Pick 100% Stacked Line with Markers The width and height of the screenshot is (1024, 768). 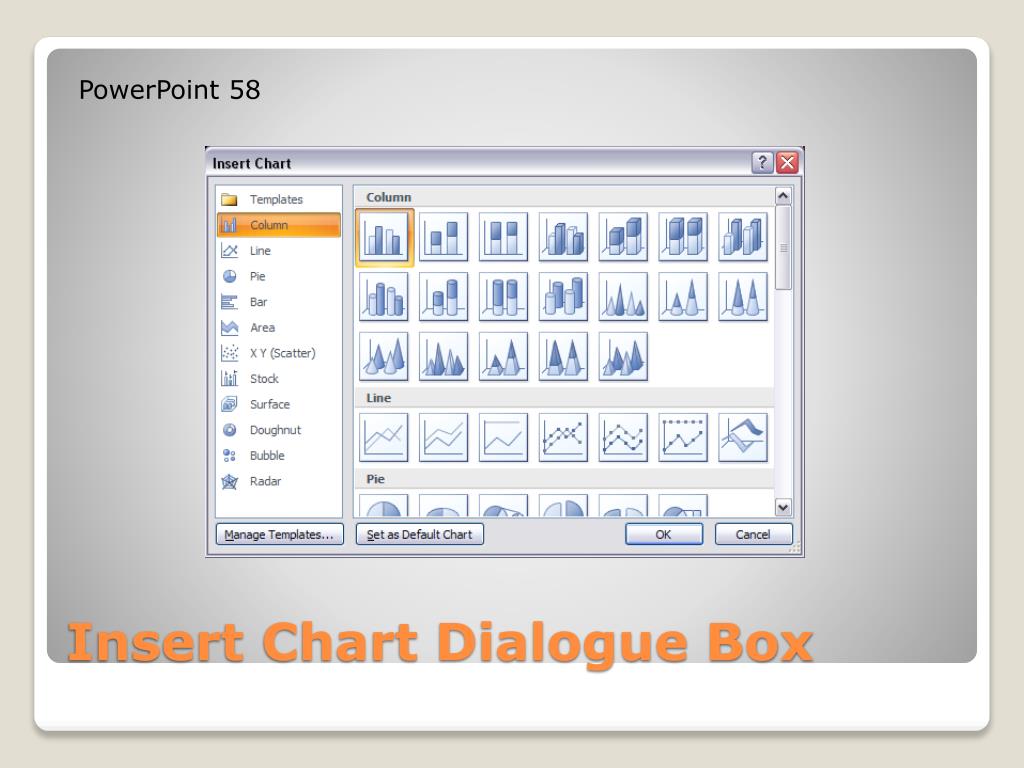(x=683, y=438)
